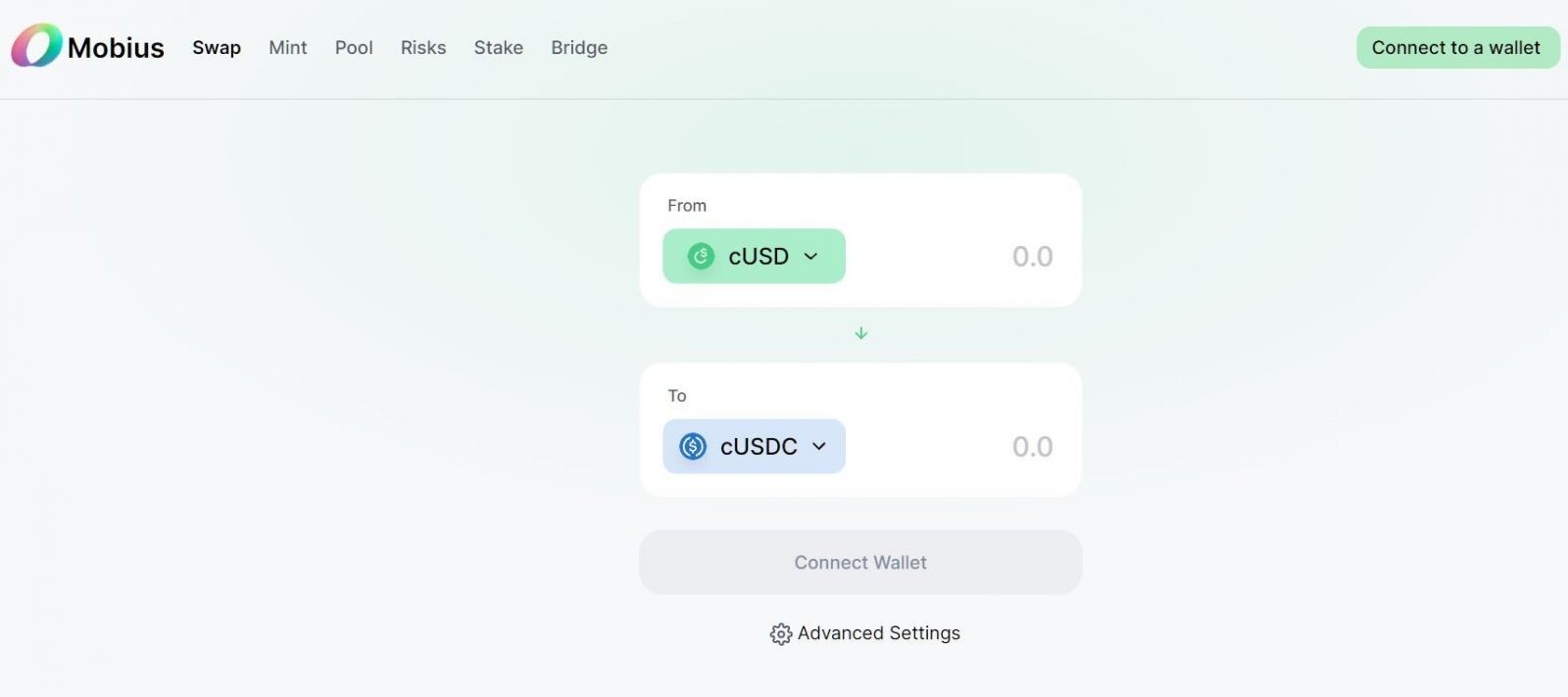Open the From token selector

pos(754,256)
